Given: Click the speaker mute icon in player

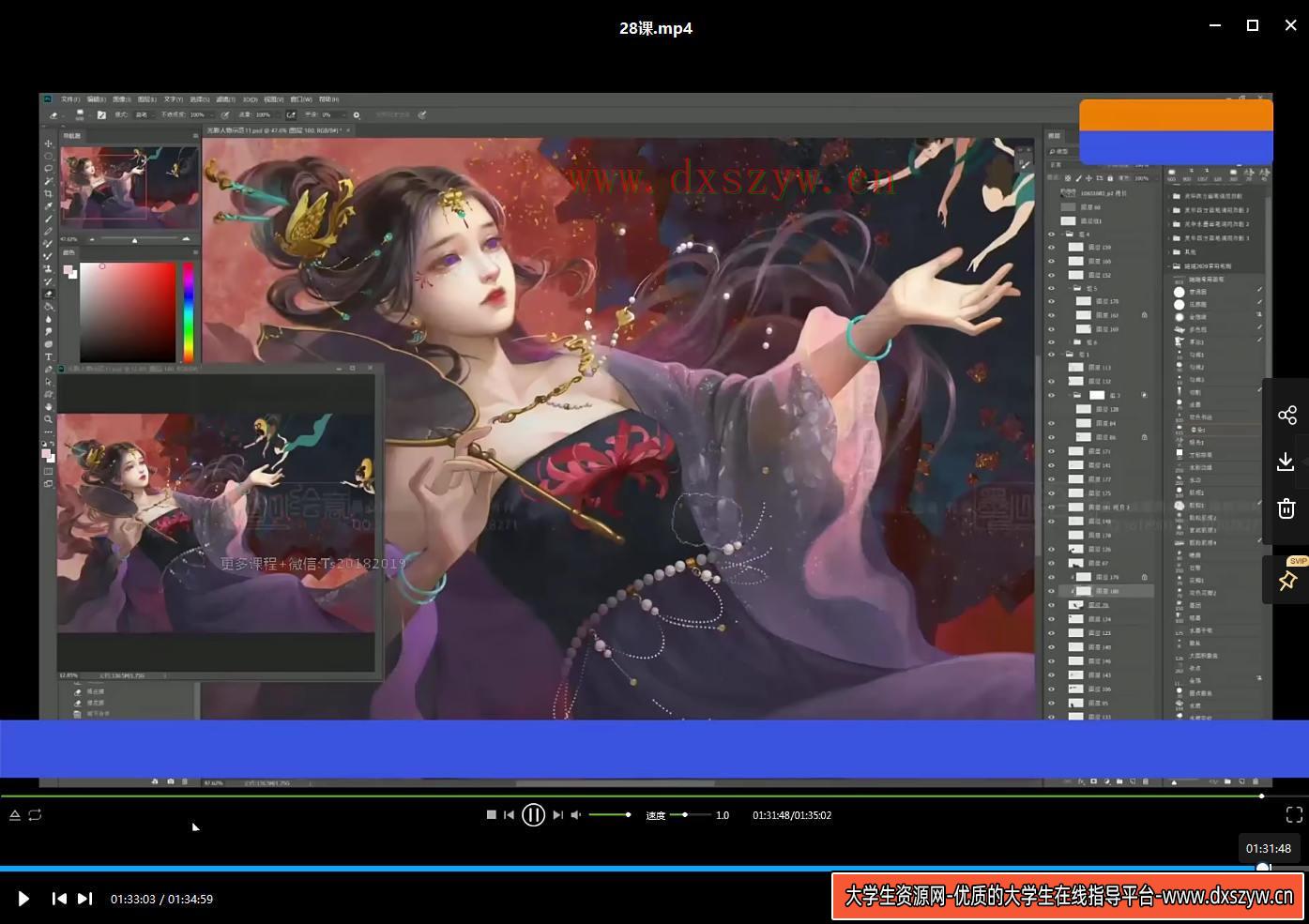Looking at the screenshot, I should [576, 815].
